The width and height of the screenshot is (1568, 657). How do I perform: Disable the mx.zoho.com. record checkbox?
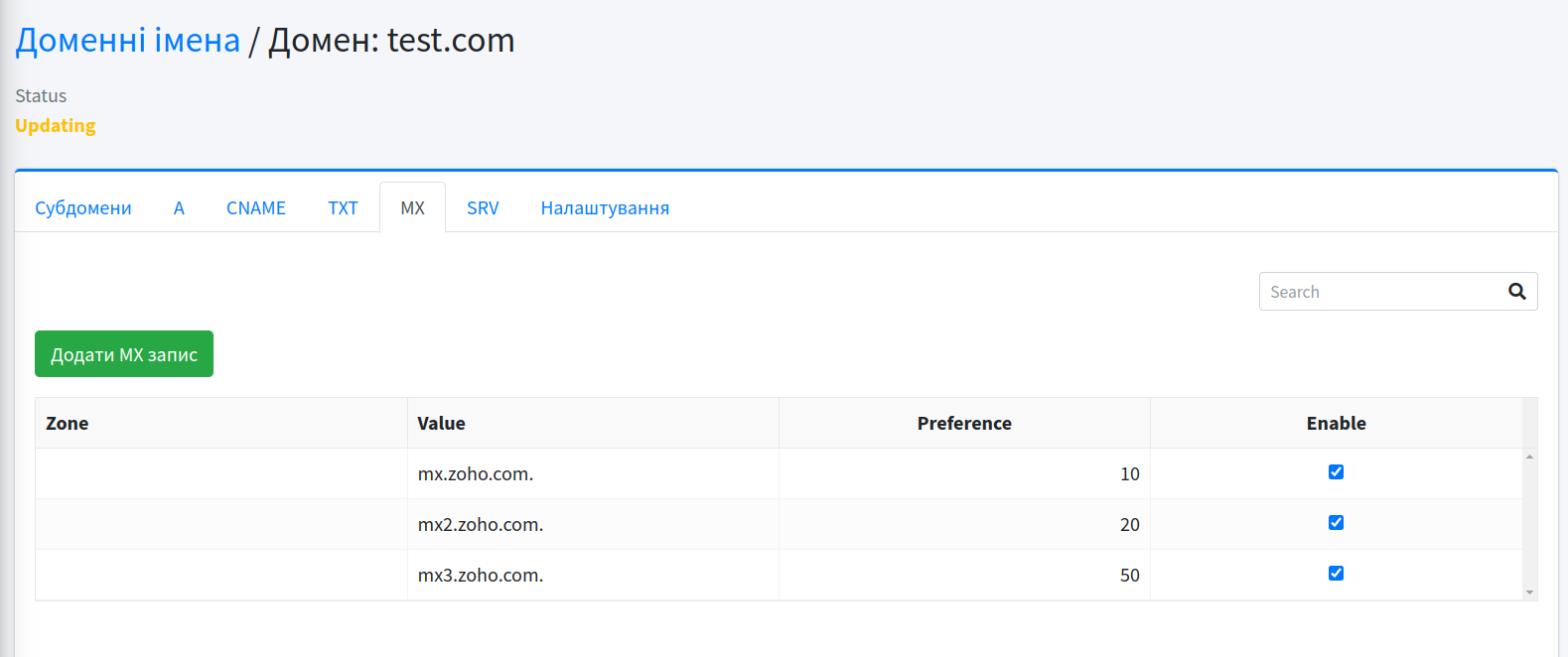tap(1336, 472)
